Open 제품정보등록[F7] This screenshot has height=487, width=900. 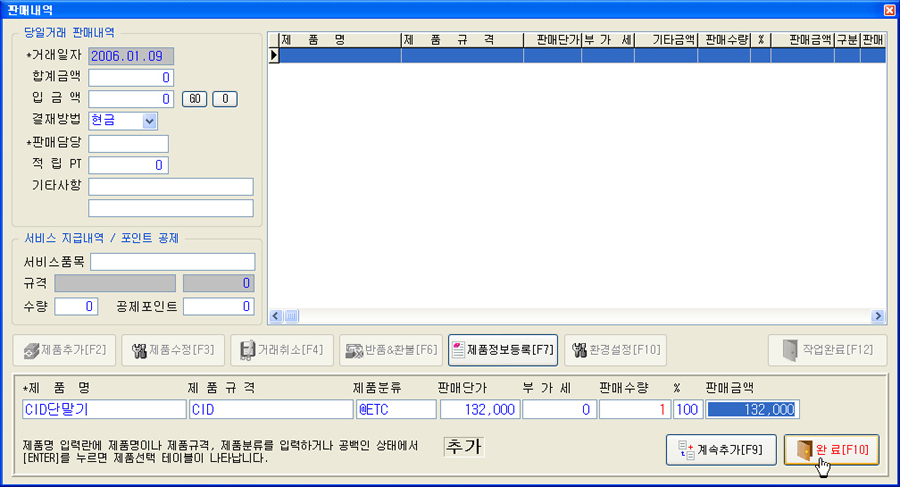coord(503,350)
